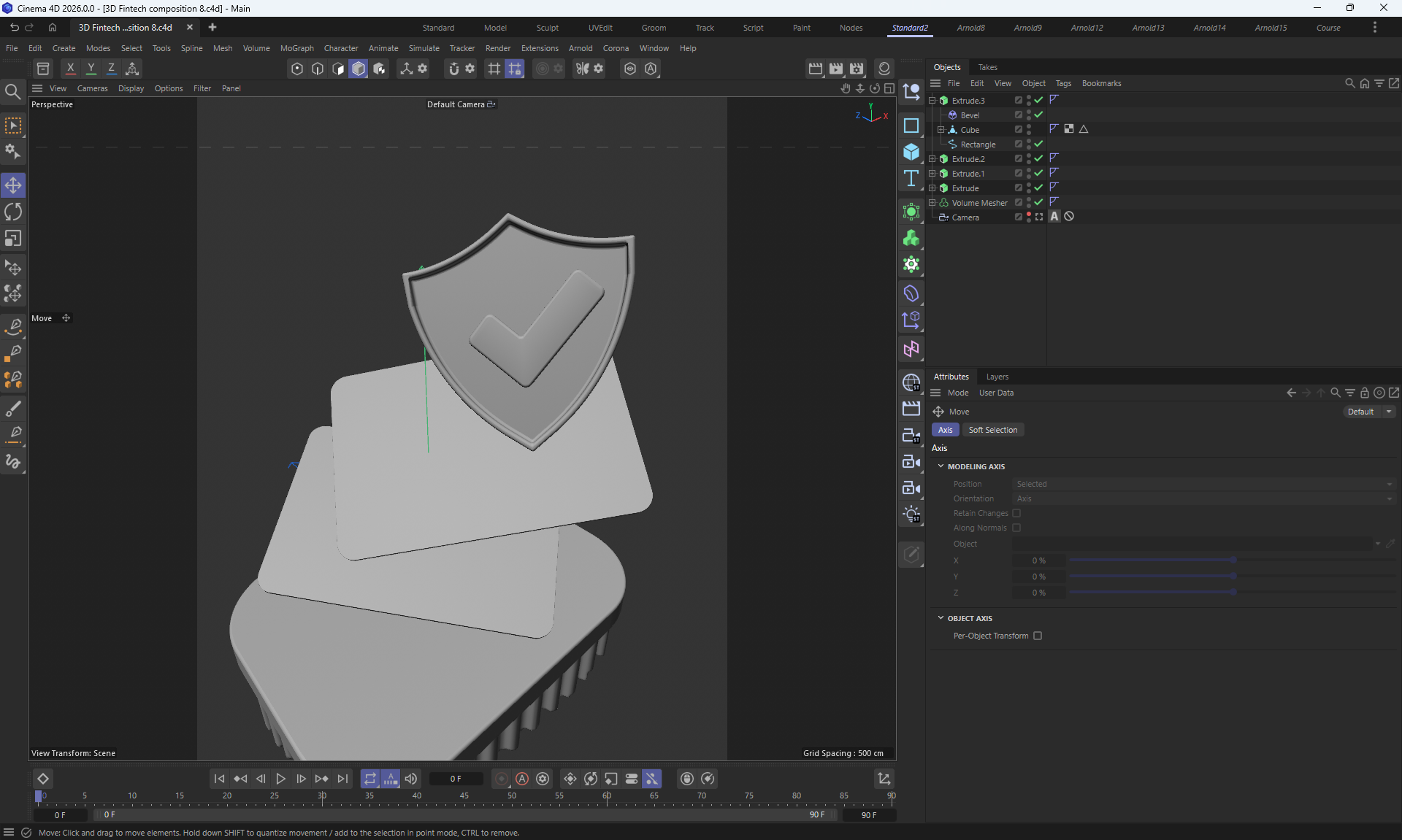Screen dimensions: 1402x840
Task: Click the Cube primitive icon
Action: coord(911,152)
